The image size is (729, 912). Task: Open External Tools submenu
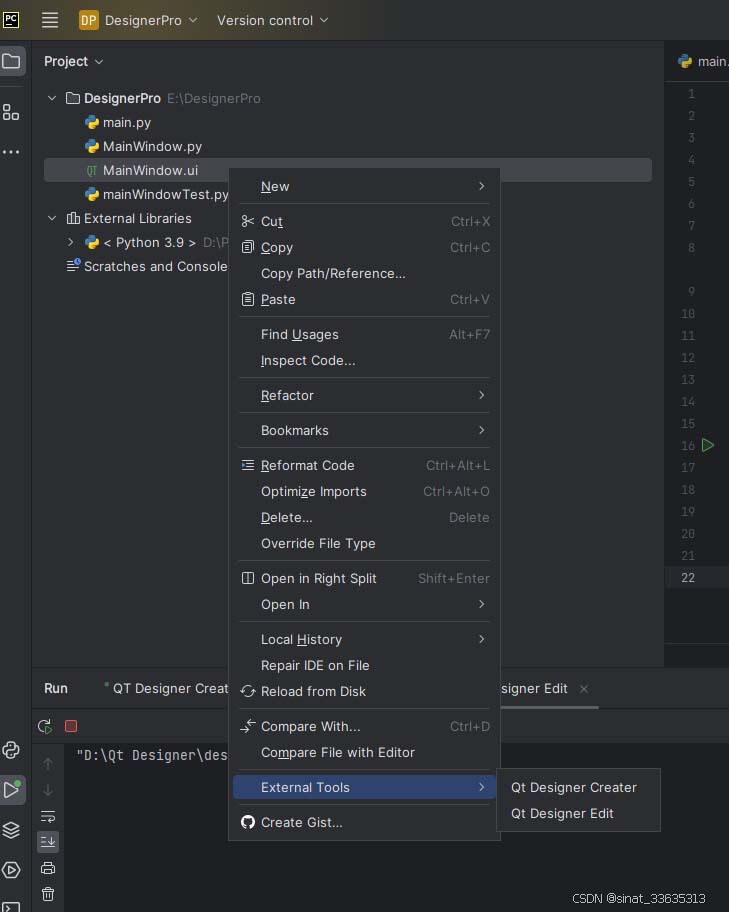(x=364, y=788)
